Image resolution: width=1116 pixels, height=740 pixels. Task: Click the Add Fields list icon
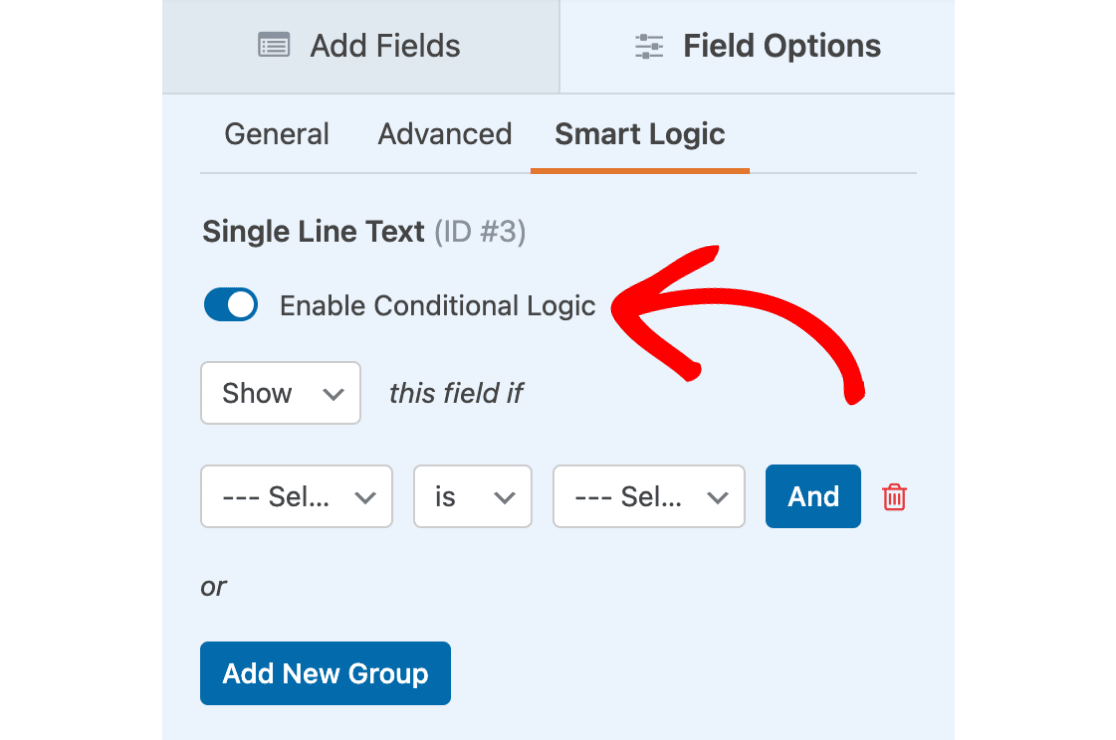coord(274,46)
